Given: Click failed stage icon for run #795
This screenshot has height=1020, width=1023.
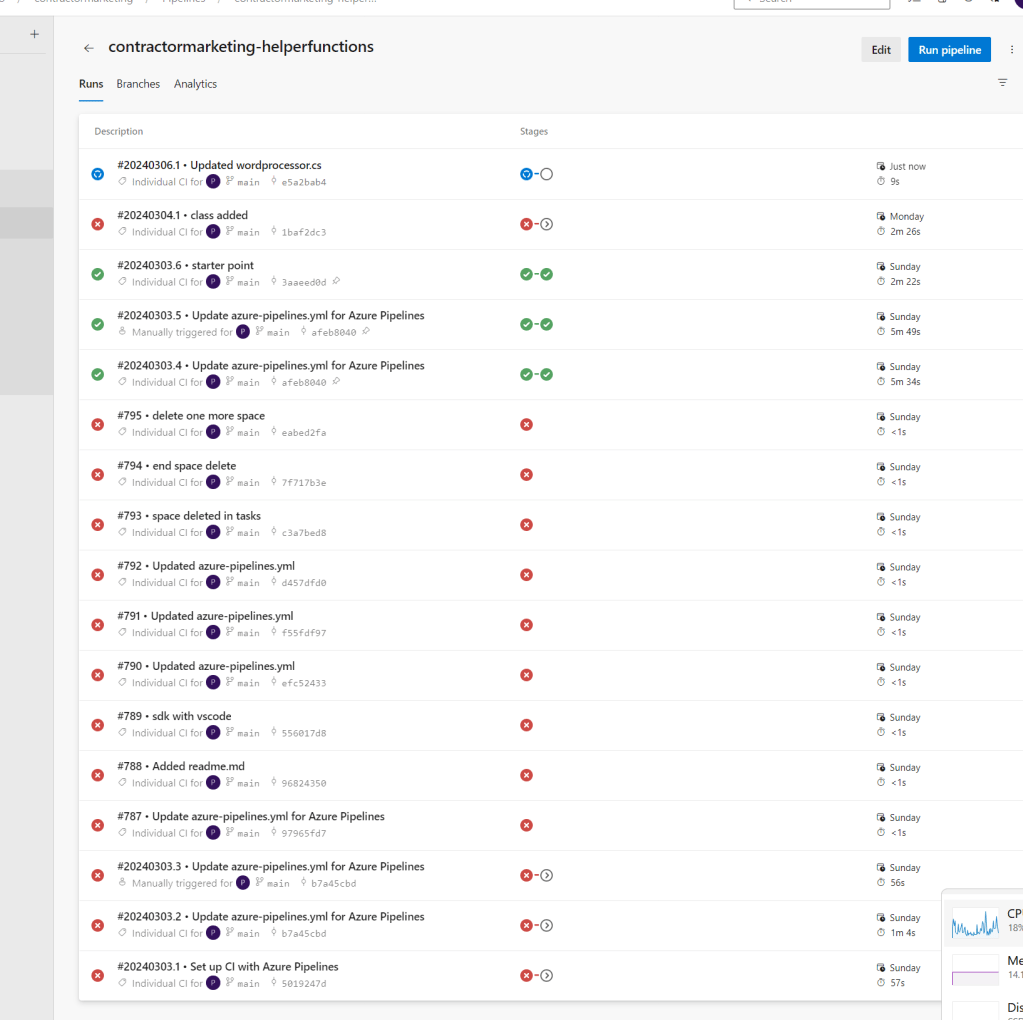Looking at the screenshot, I should pyautogui.click(x=526, y=425).
